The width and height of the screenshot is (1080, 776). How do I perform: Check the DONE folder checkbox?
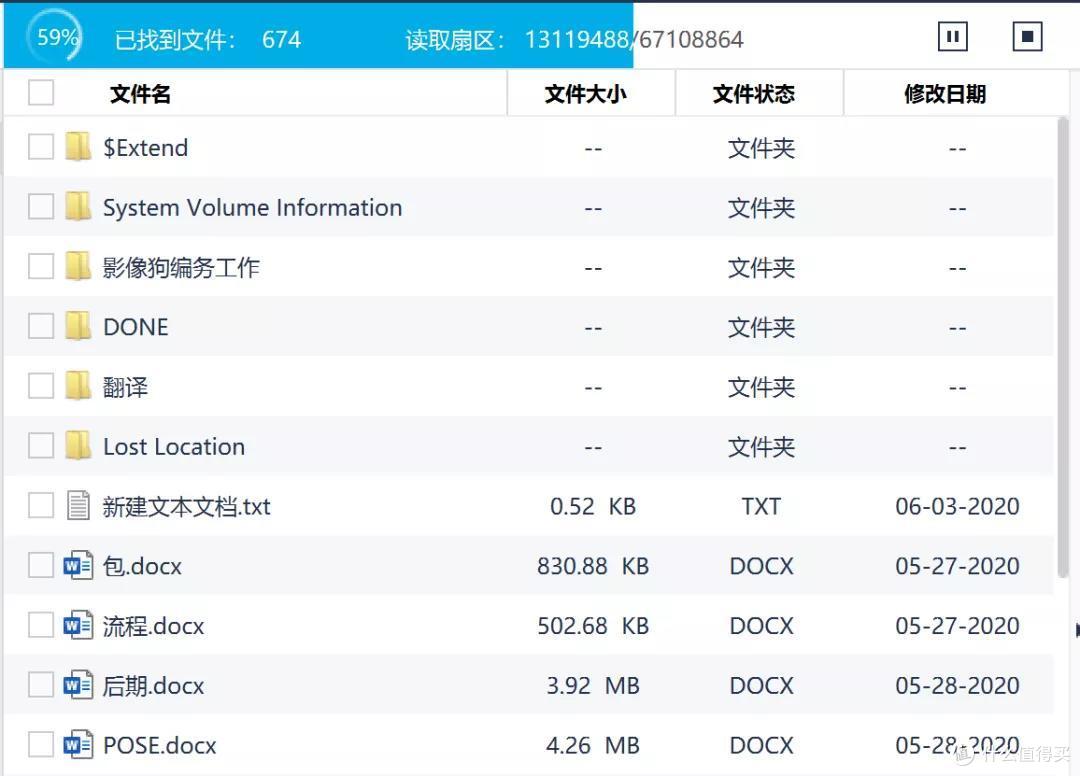click(x=41, y=326)
